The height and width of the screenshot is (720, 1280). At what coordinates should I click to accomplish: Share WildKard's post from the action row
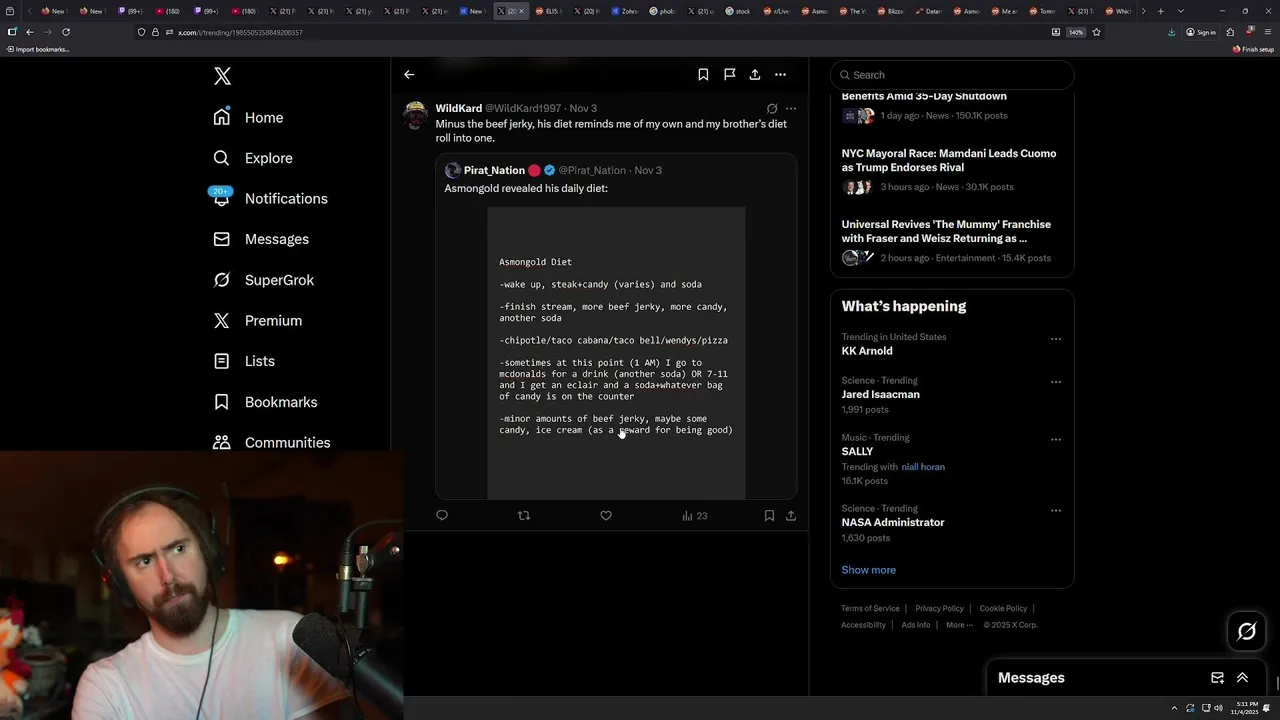791,516
